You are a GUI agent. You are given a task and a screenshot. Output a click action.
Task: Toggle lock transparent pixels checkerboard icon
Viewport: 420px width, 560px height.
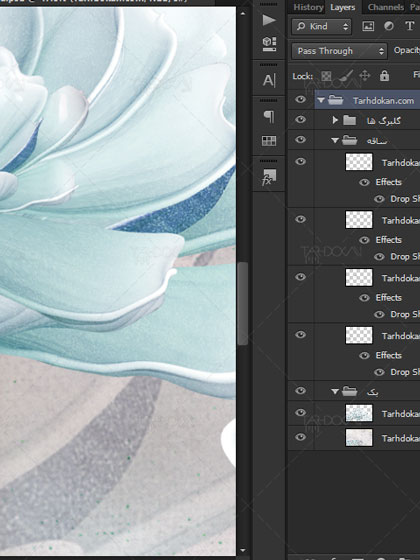[326, 76]
